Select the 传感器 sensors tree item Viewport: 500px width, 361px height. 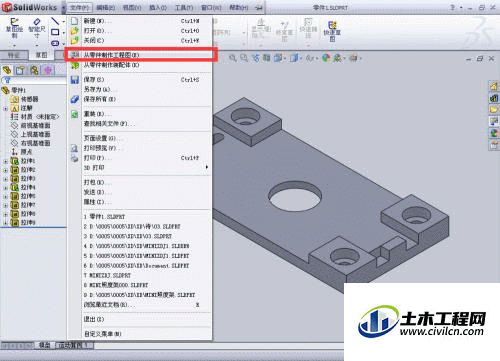(25, 99)
